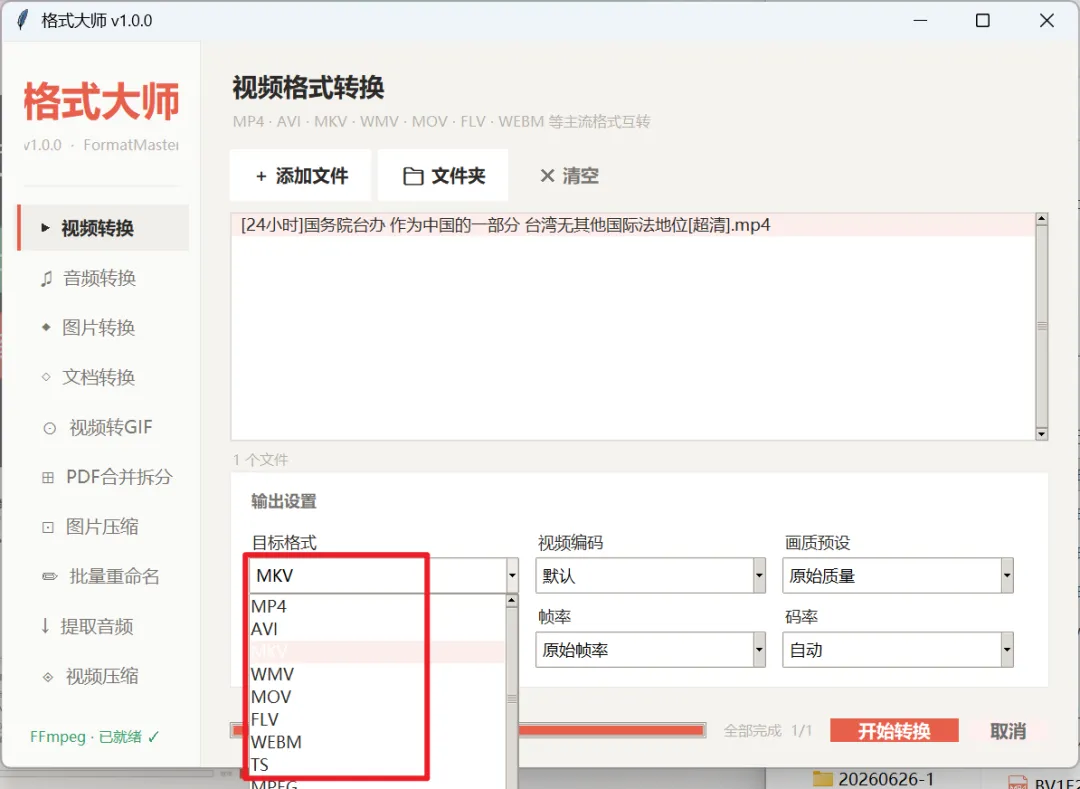Click the 全部完成 1/1 status text
Image resolution: width=1080 pixels, height=789 pixels.
click(x=767, y=730)
